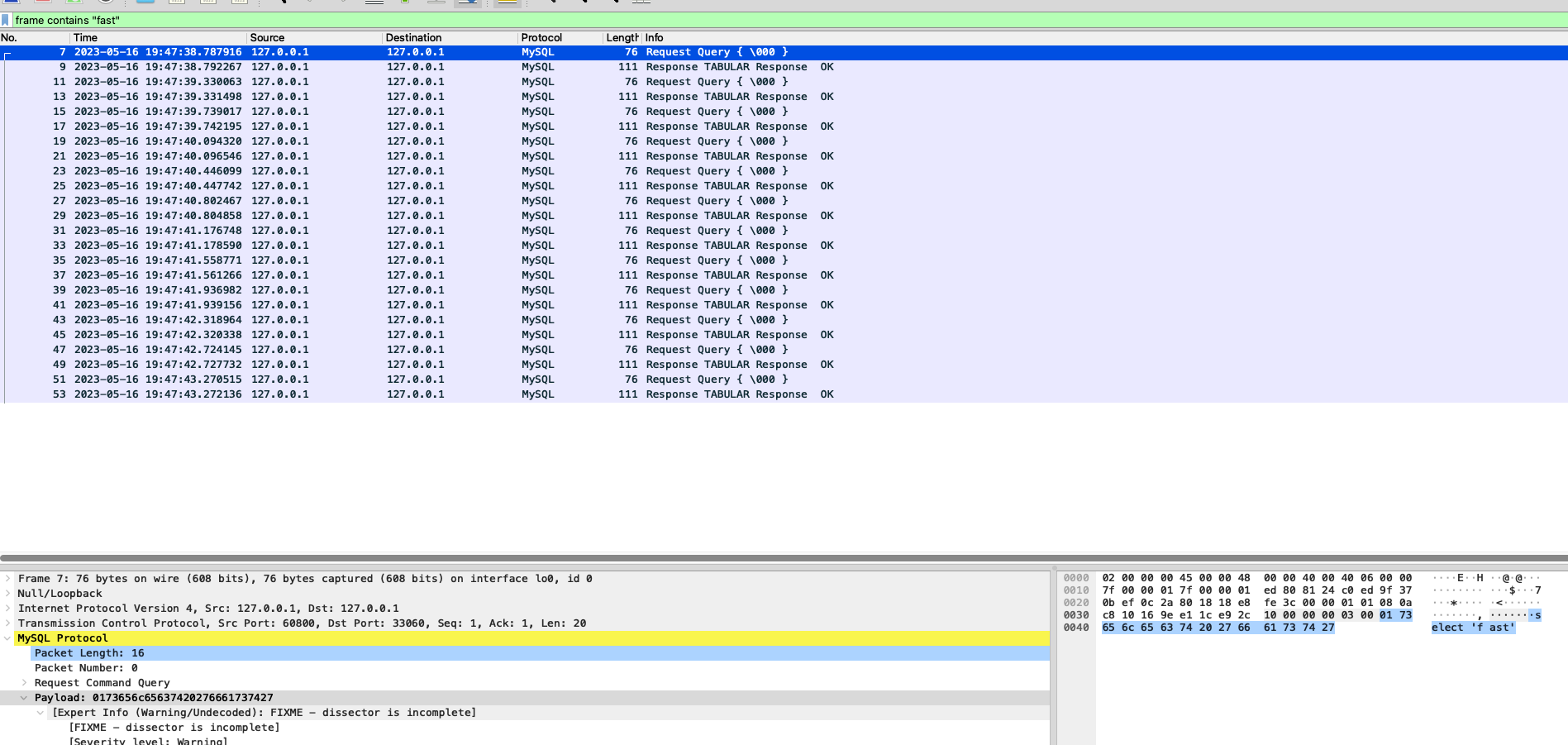Select the FIXME dissector is incomplete child line
The width and height of the screenshot is (1568, 745).
point(174,728)
